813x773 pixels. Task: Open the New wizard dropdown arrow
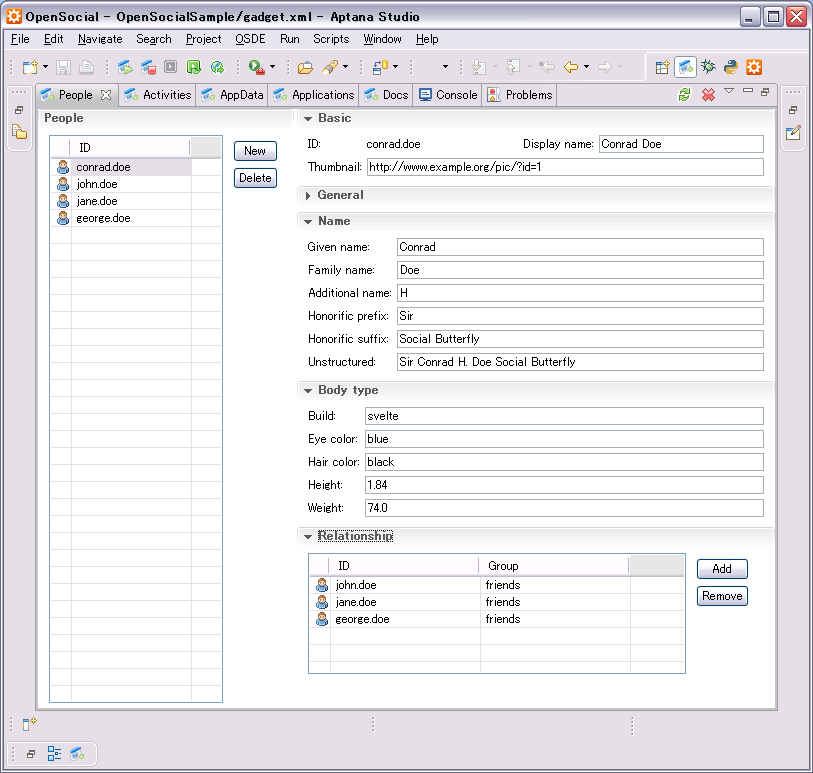(46, 67)
